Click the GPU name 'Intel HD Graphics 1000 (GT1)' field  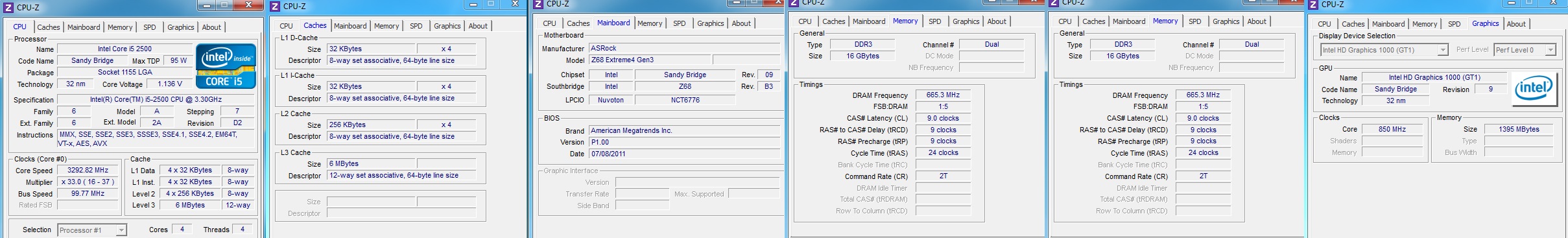tap(1434, 78)
